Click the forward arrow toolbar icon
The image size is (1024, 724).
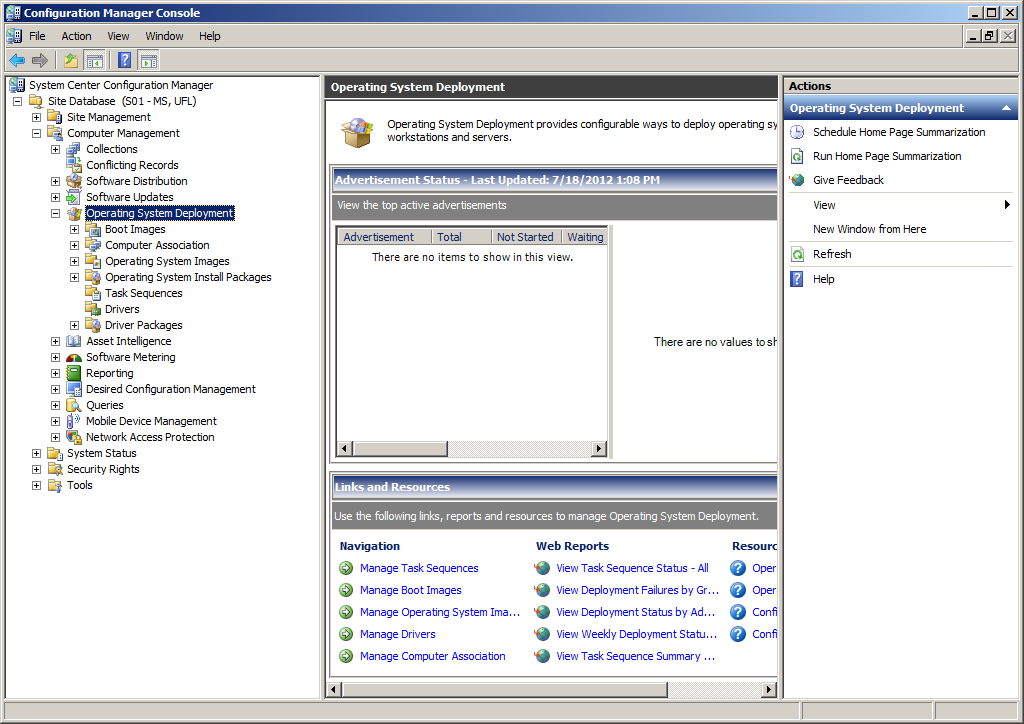pos(40,61)
